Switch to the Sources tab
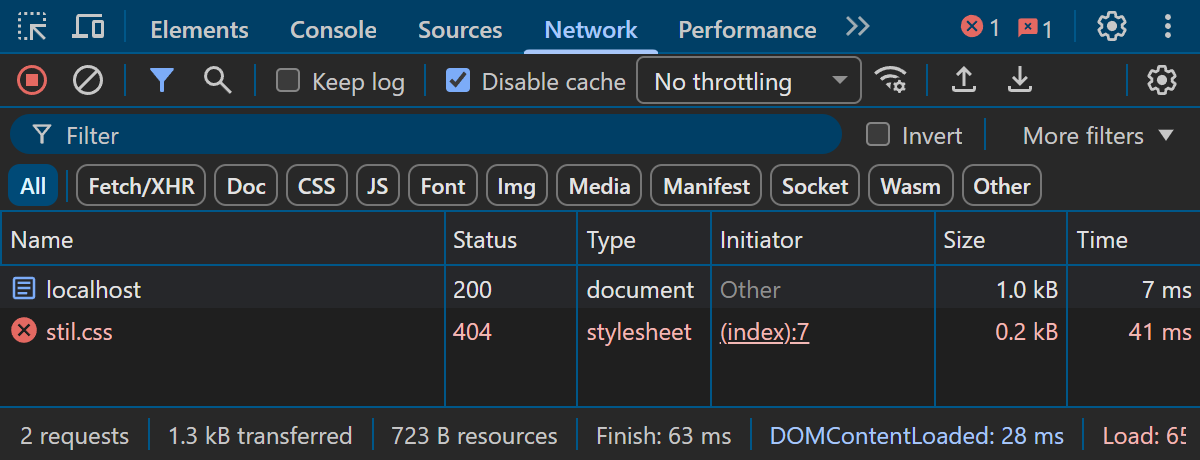Screen dimensions: 1200x460 coord(460,29)
